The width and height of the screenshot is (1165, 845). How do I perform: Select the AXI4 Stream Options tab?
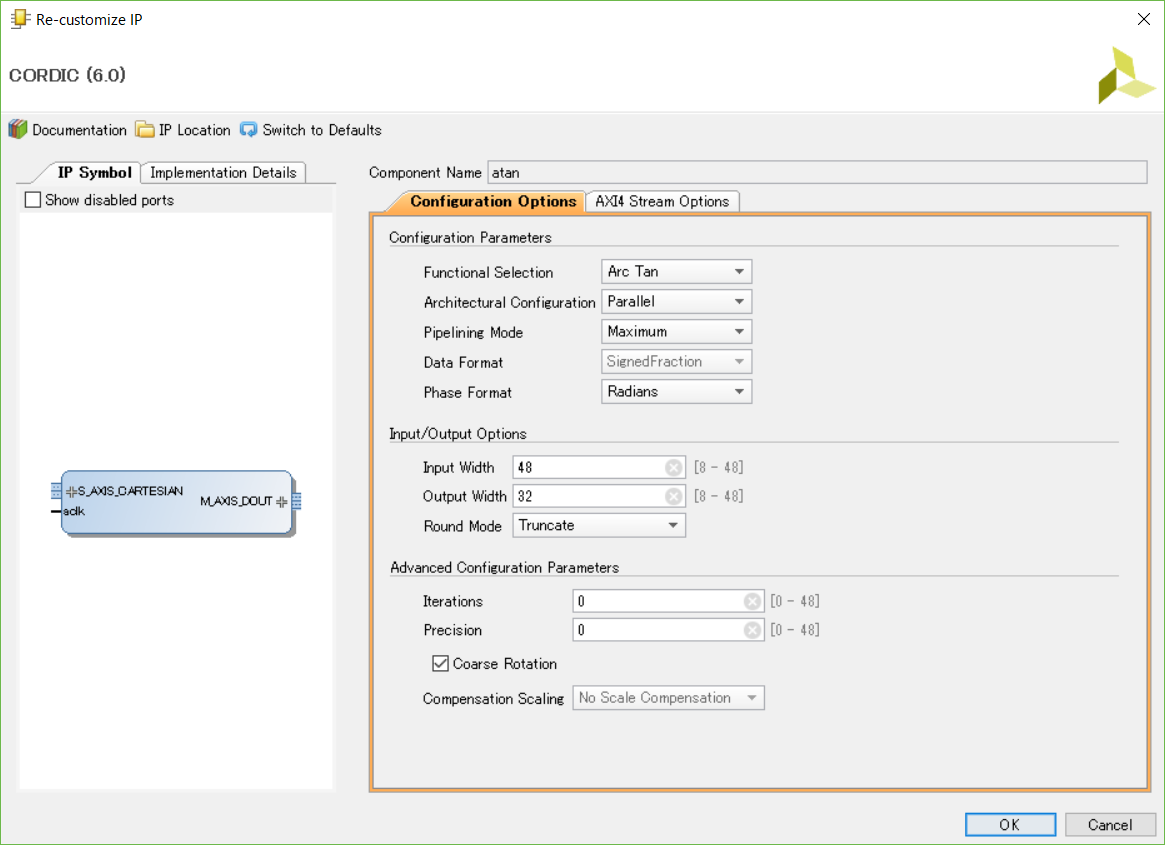point(662,201)
